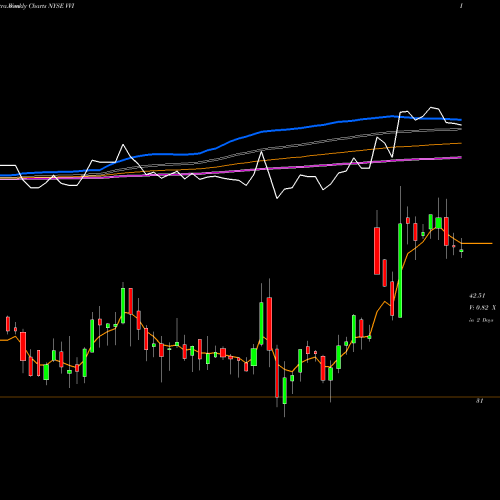Click the last small green candle
500x500 pixels.
461,250
